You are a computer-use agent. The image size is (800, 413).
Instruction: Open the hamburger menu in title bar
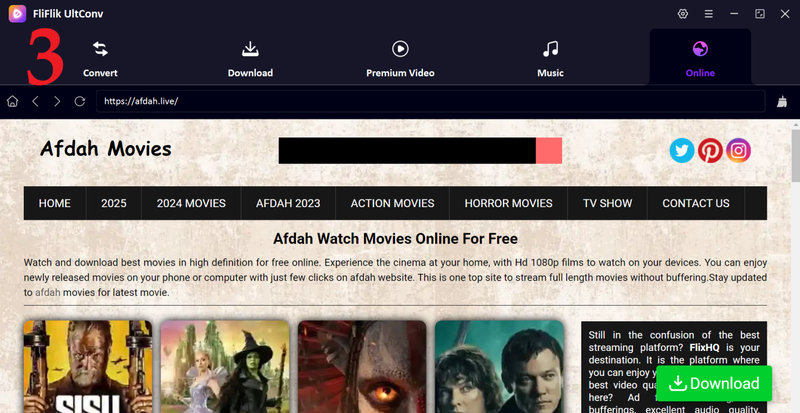click(x=709, y=14)
